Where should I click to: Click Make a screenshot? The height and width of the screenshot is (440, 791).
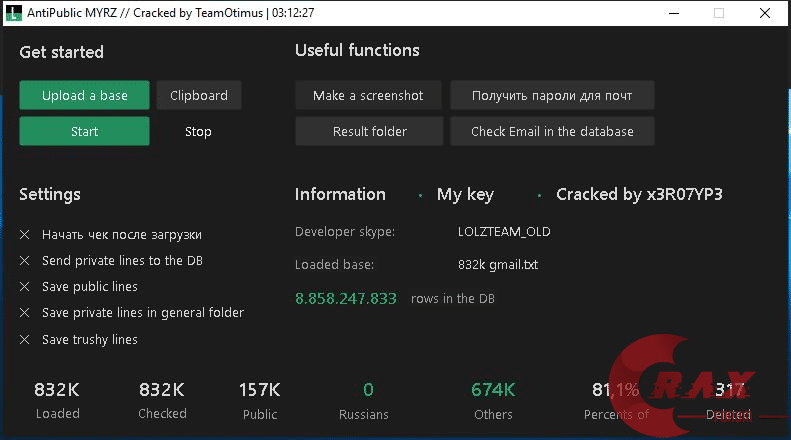(368, 95)
